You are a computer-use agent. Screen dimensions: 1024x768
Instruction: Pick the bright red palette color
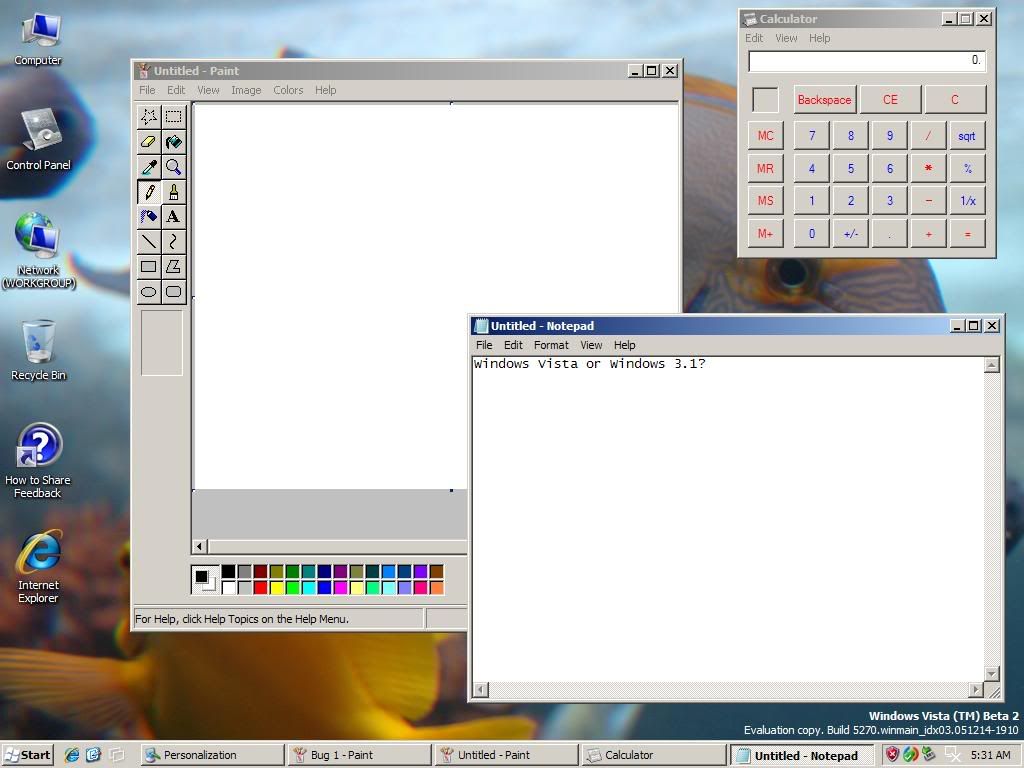click(x=260, y=588)
